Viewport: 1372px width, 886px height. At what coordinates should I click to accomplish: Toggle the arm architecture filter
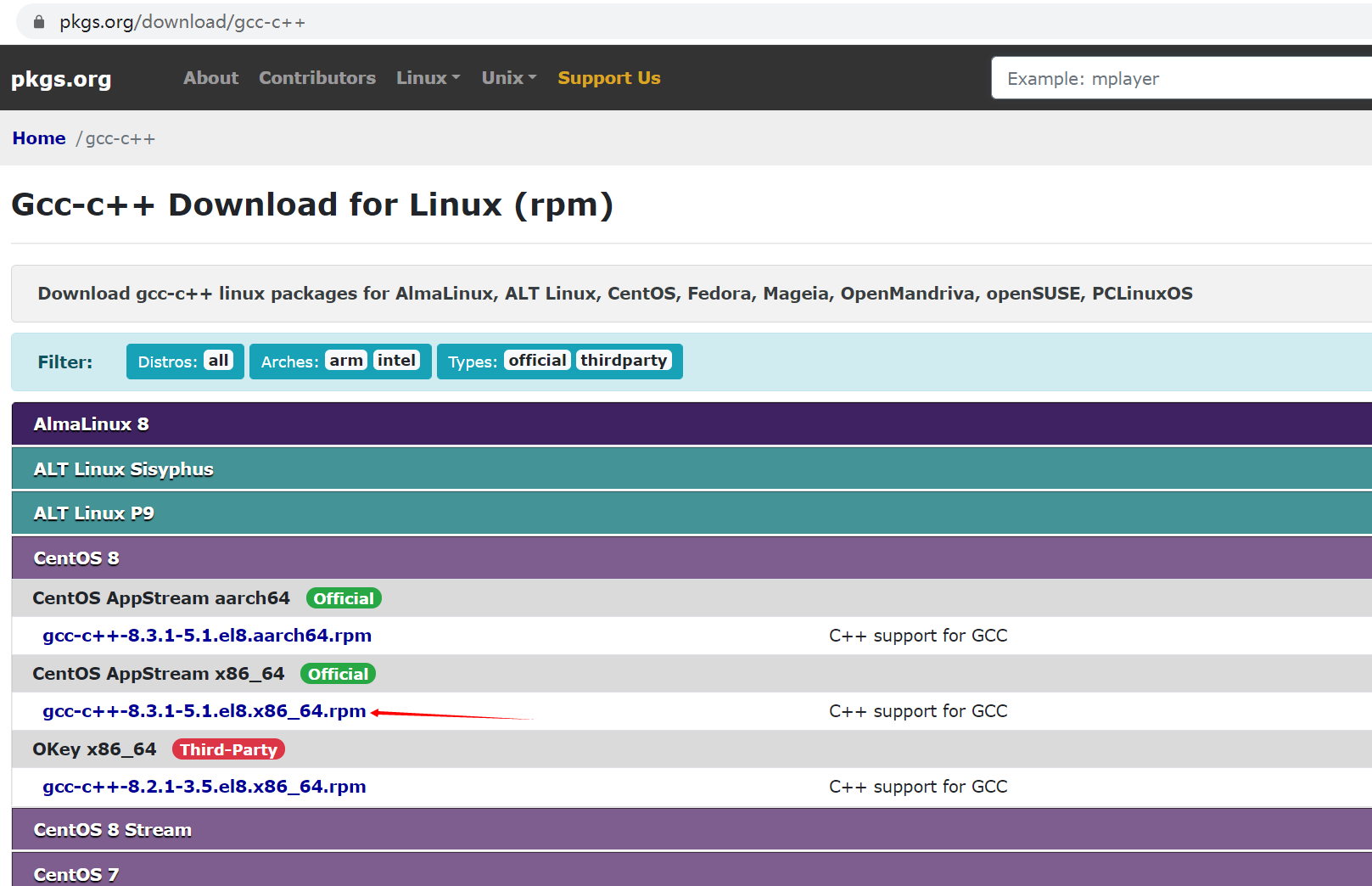pos(346,361)
